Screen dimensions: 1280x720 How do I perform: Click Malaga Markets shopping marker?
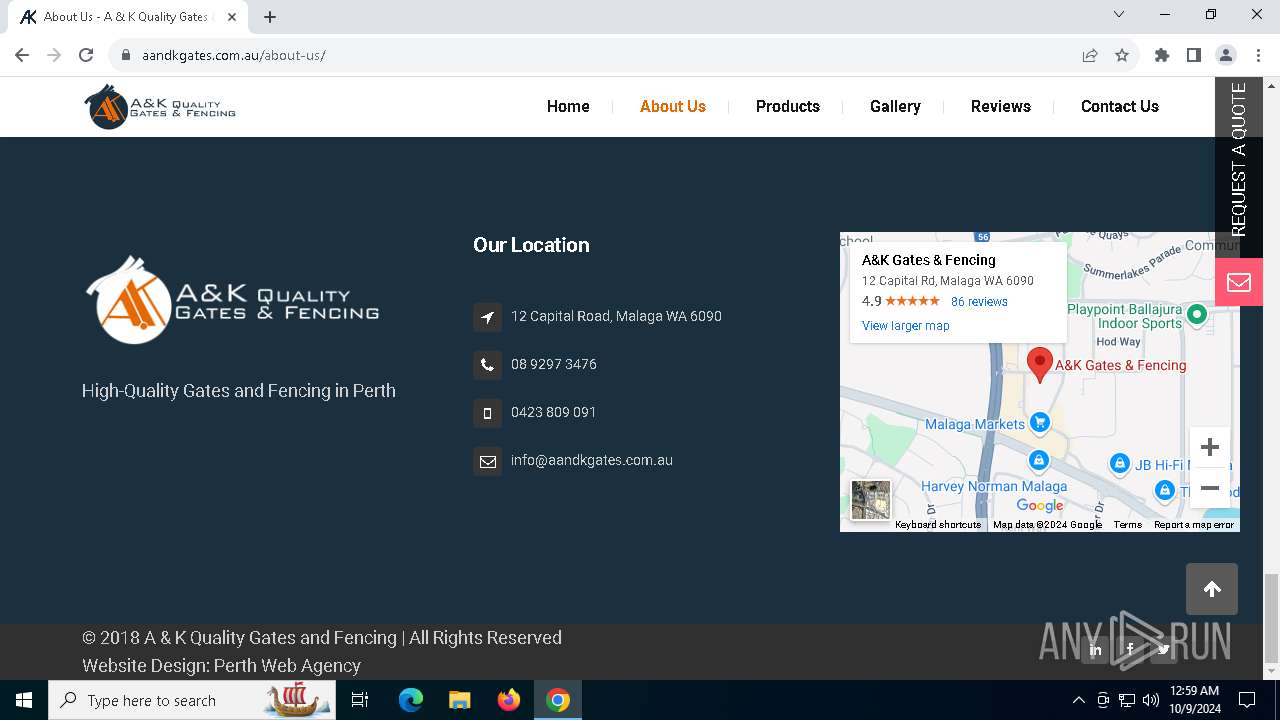point(1040,422)
